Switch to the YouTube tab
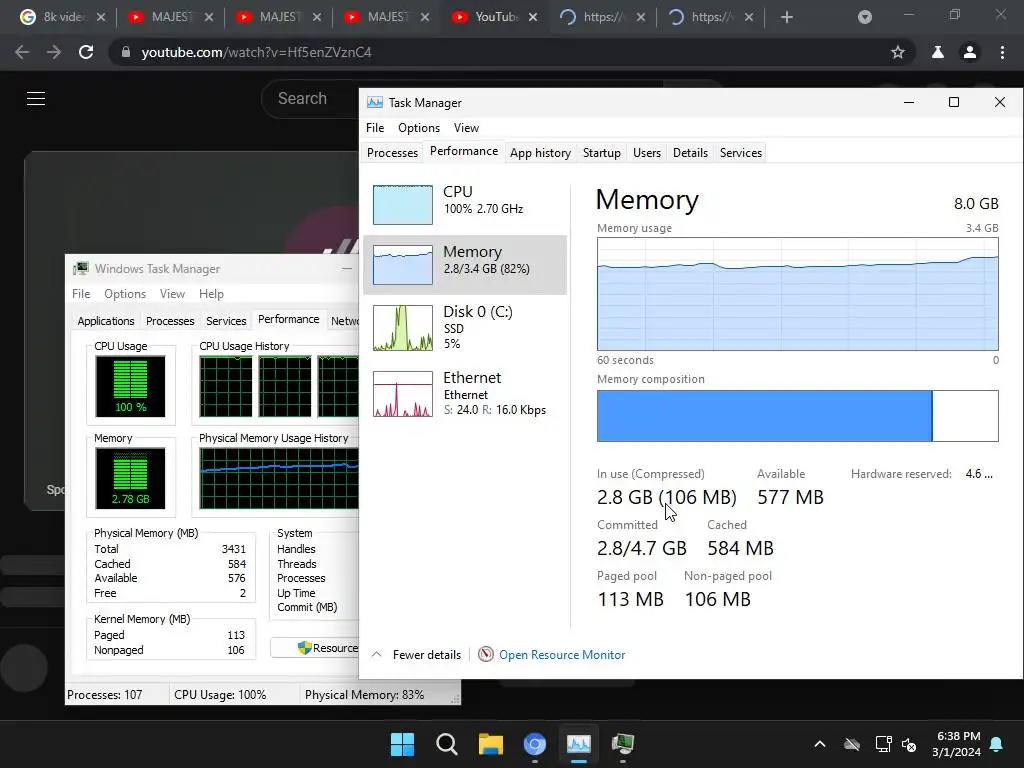This screenshot has height=768, width=1024. [495, 18]
